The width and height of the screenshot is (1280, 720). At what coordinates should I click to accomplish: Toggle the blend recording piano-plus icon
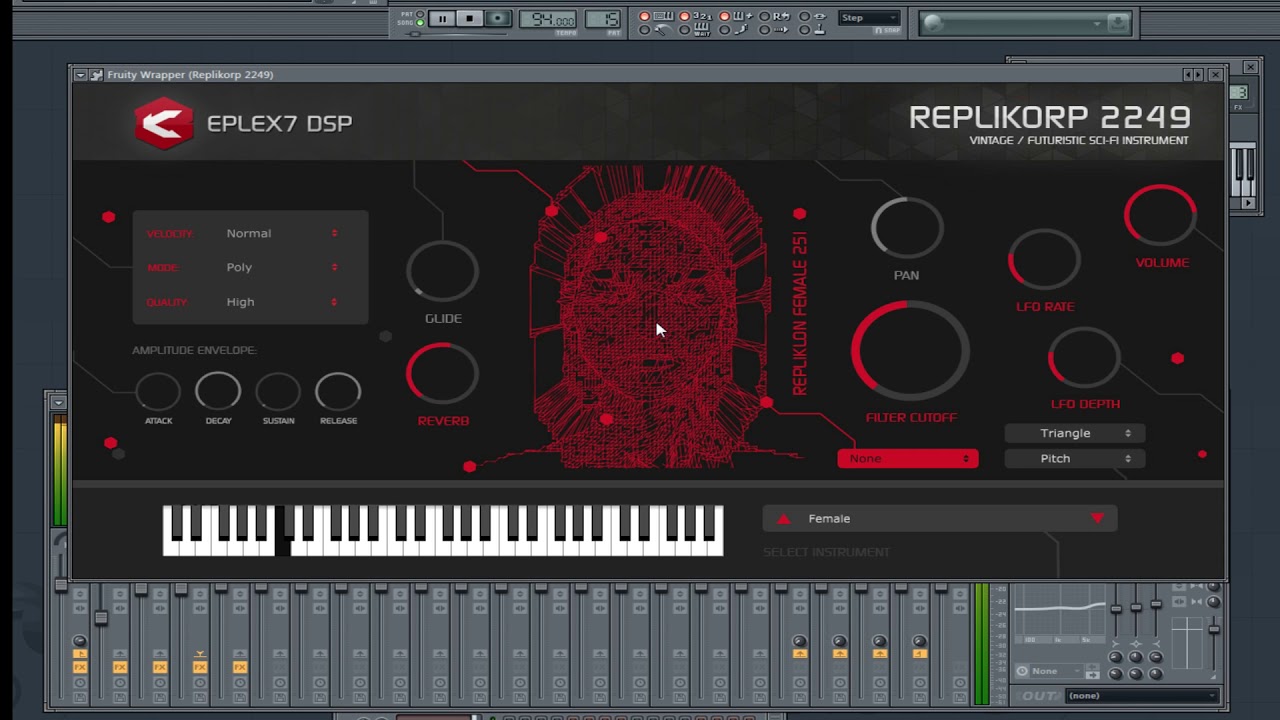742,16
